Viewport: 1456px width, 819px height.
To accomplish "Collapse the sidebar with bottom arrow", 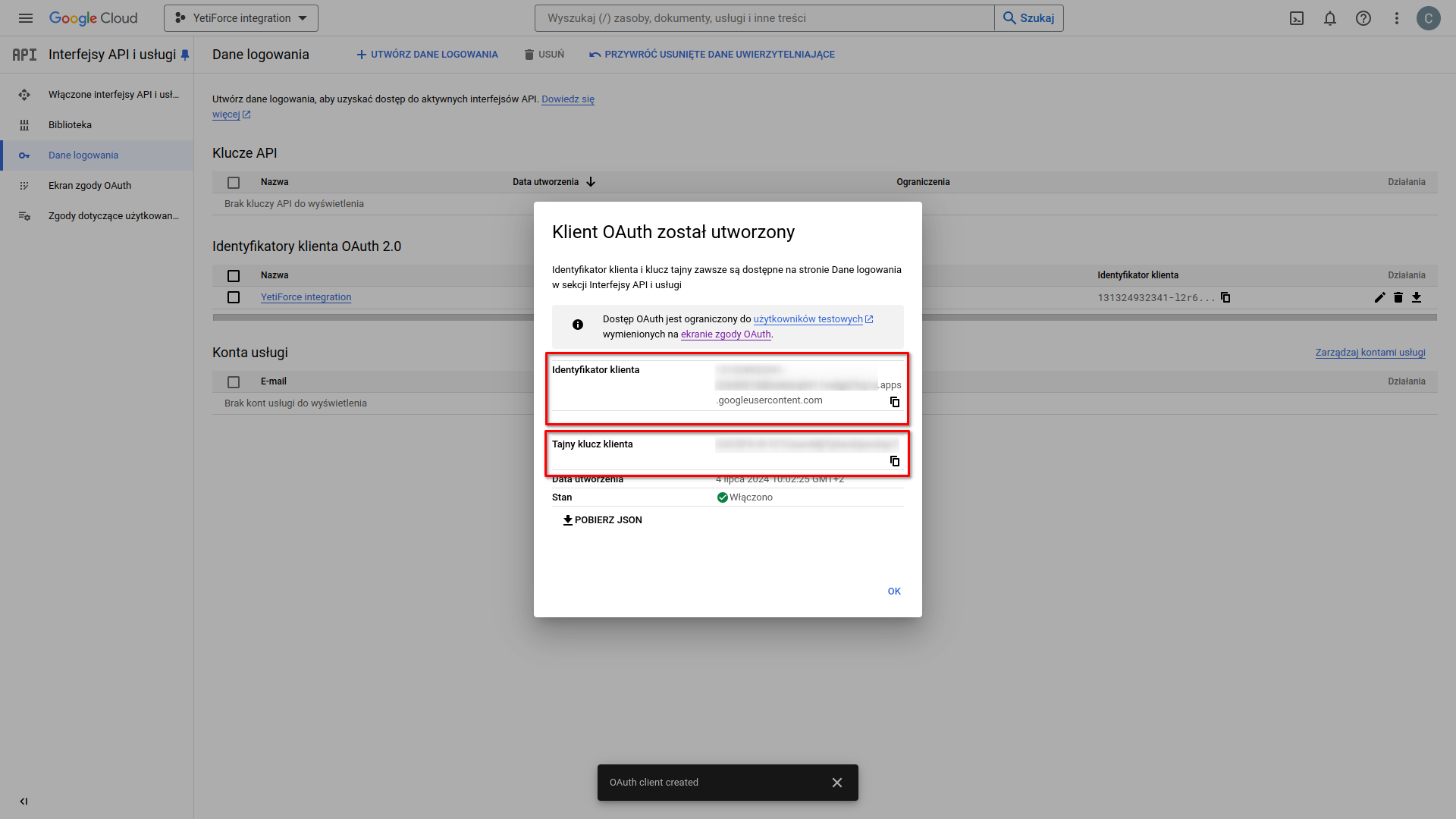I will pos(24,802).
